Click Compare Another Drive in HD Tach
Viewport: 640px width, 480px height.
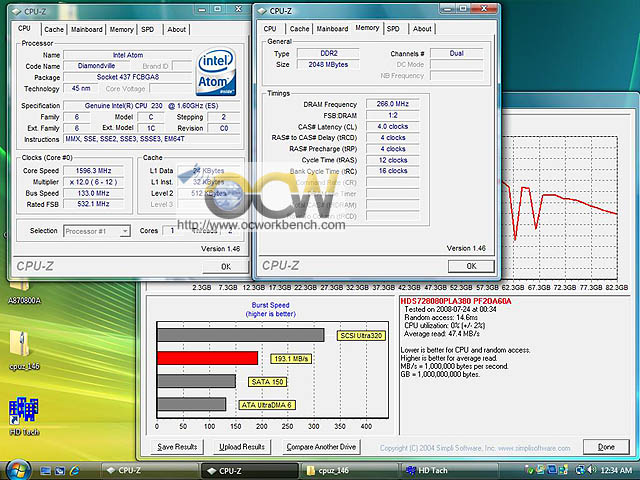321,447
